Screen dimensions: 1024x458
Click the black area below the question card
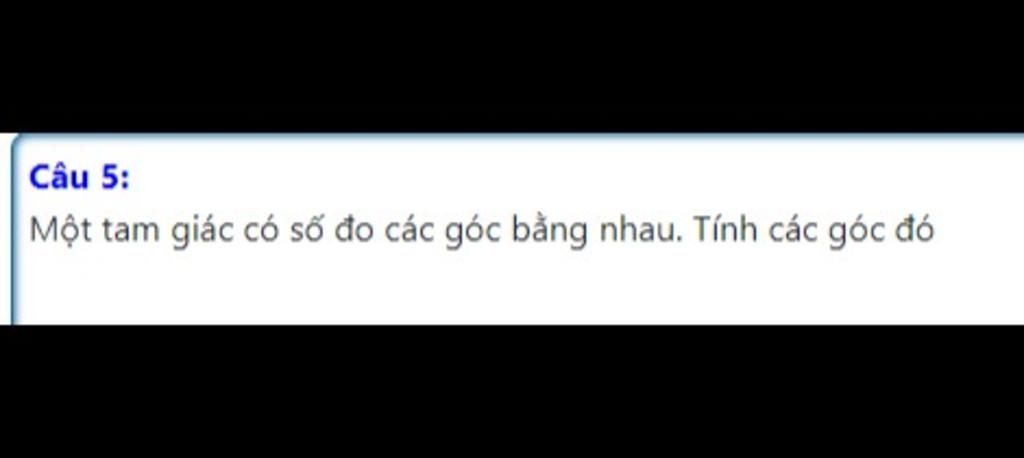click(x=512, y=392)
